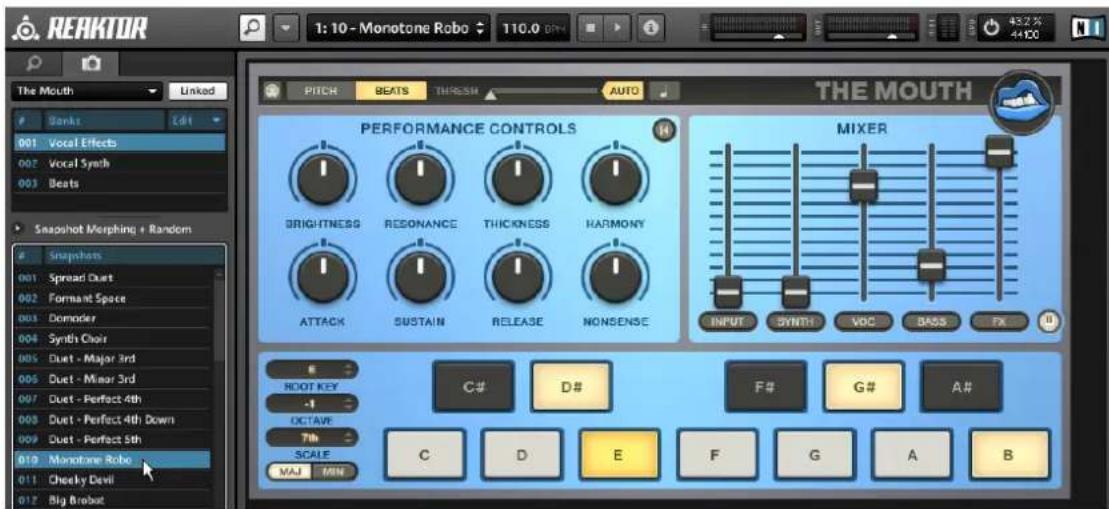The width and height of the screenshot is (1109, 509).
Task: Open the Banks Edit dropdown menu
Action: tap(197, 120)
